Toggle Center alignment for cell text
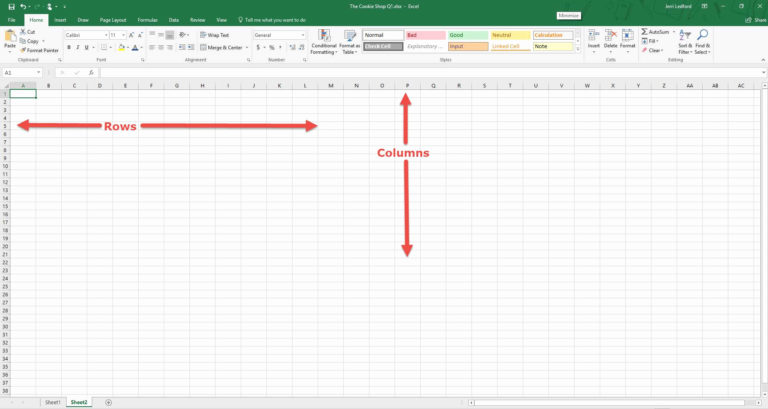 (161, 48)
